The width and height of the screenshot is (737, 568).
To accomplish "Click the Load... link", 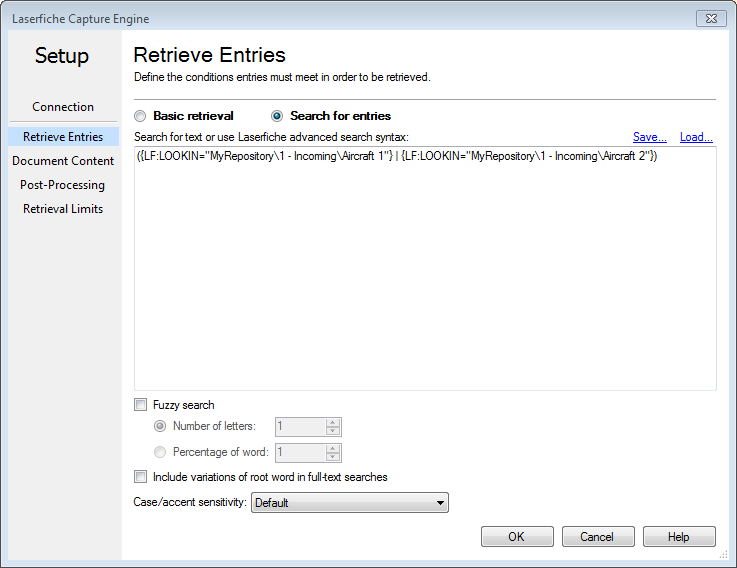I will [x=696, y=137].
